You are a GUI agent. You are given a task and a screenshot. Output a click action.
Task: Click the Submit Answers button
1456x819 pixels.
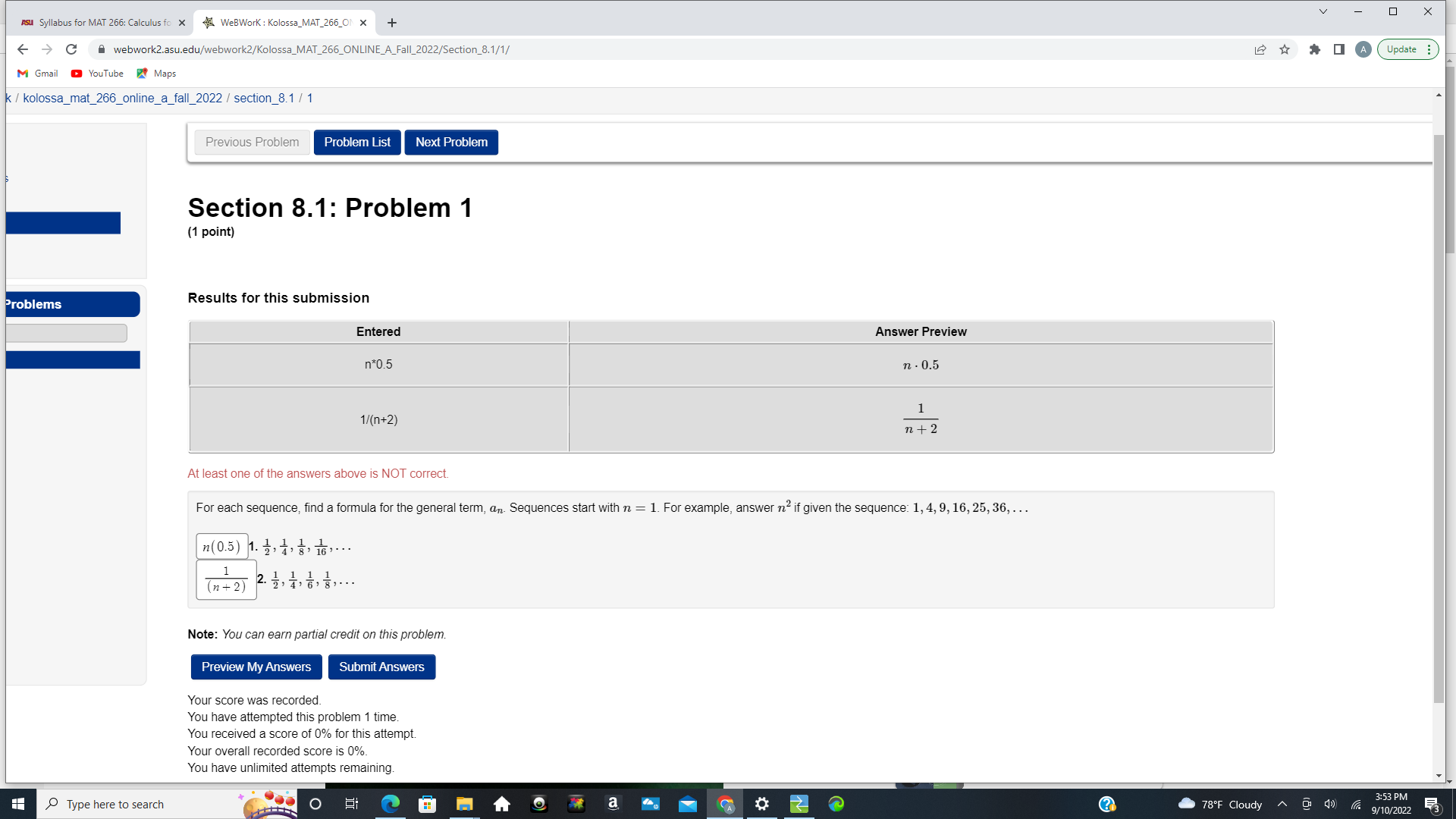click(x=381, y=667)
